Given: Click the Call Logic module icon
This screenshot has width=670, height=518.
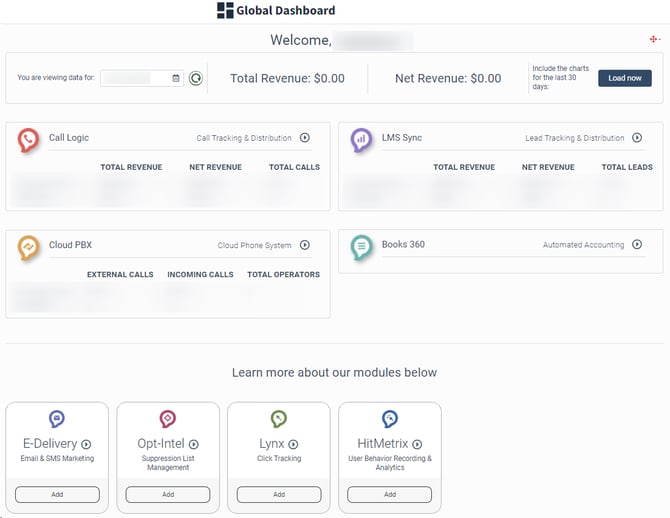Looking at the screenshot, I should click(29, 140).
